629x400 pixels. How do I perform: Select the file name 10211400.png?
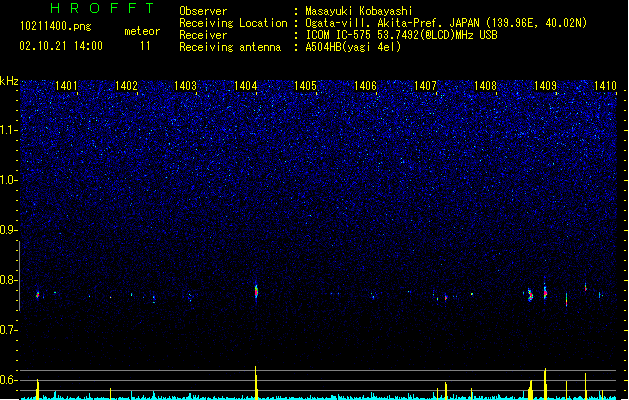pos(56,26)
